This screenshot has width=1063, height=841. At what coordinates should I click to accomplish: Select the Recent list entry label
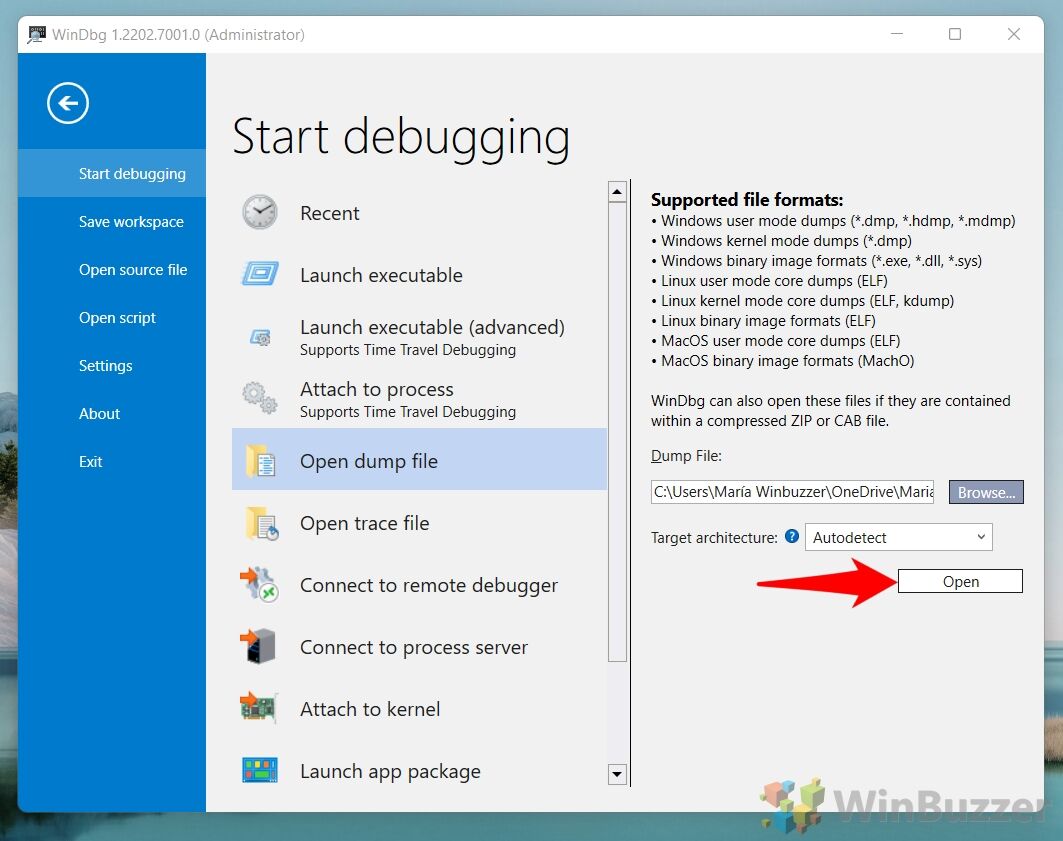[x=329, y=213]
